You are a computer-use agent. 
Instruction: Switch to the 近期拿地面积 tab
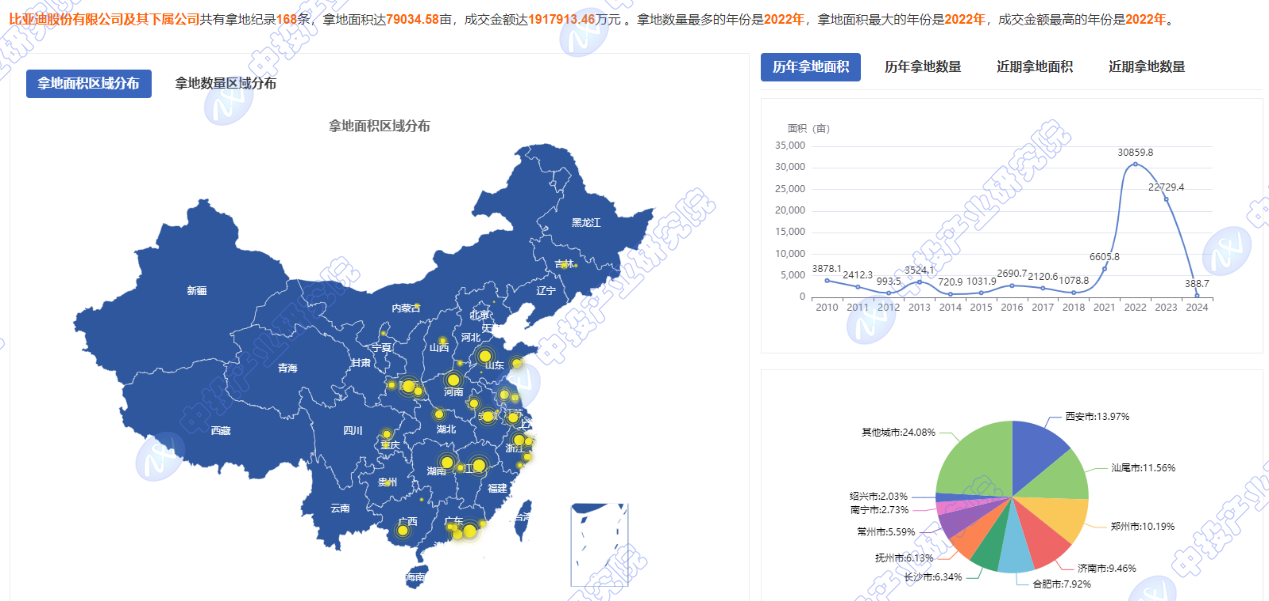(1034, 67)
